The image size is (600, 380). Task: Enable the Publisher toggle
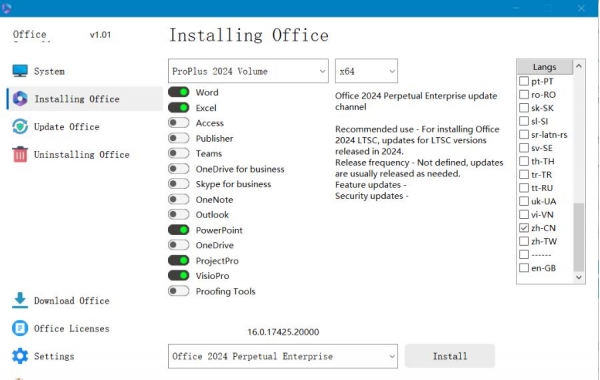[179, 138]
